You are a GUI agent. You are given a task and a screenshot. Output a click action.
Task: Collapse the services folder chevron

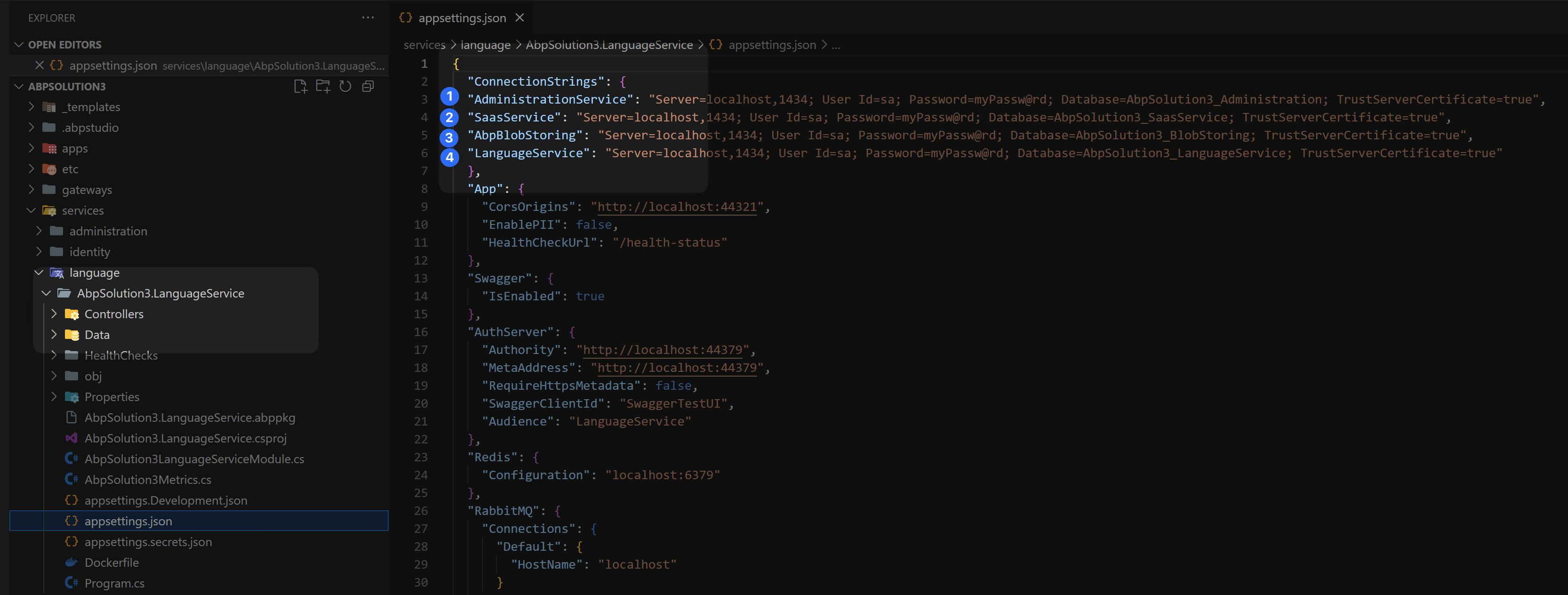32,211
